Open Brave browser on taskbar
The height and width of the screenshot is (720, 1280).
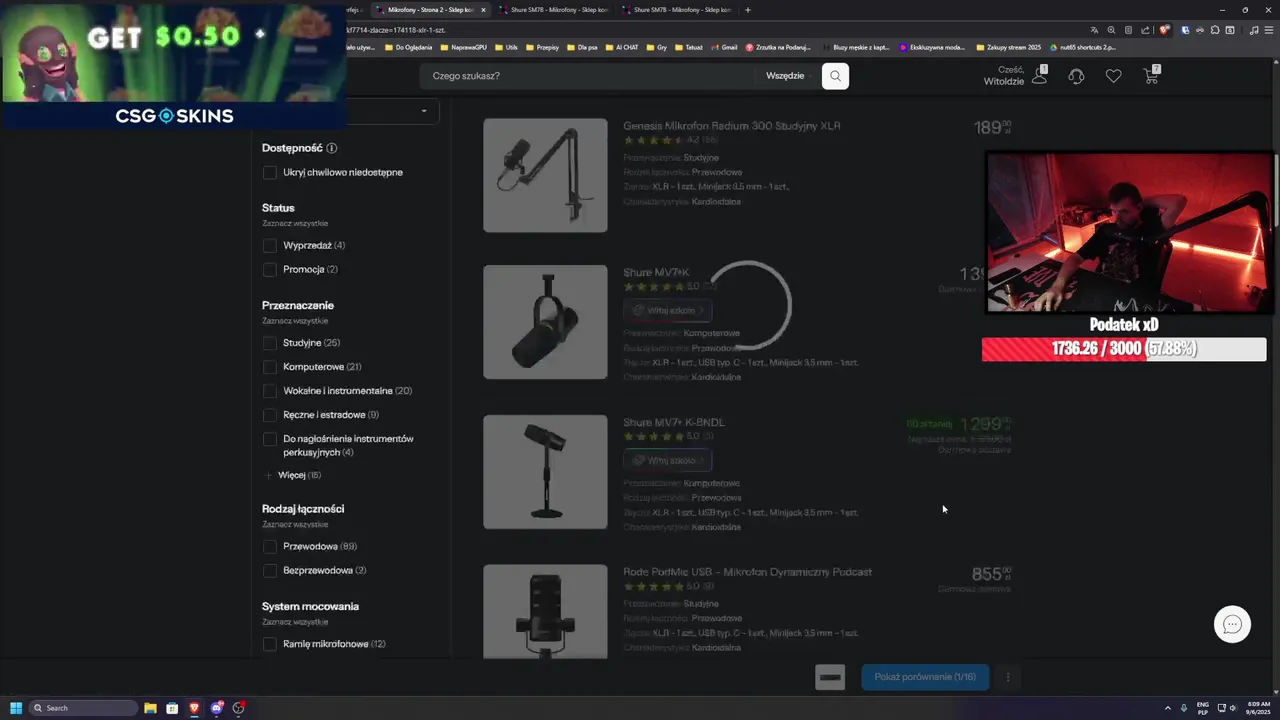click(194, 708)
